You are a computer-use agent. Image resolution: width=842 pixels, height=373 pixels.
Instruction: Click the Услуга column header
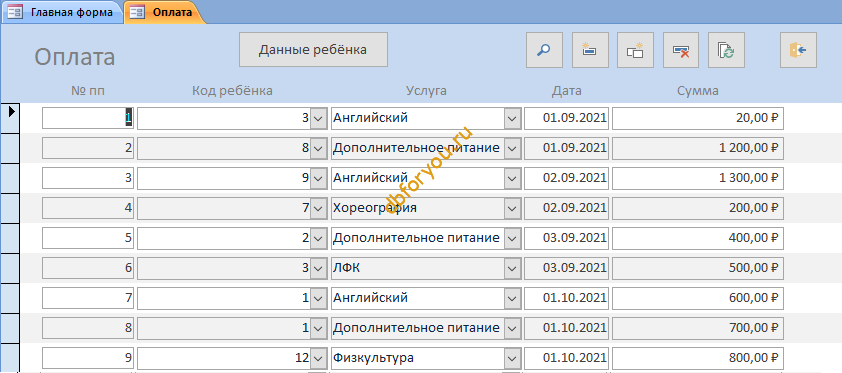426,91
